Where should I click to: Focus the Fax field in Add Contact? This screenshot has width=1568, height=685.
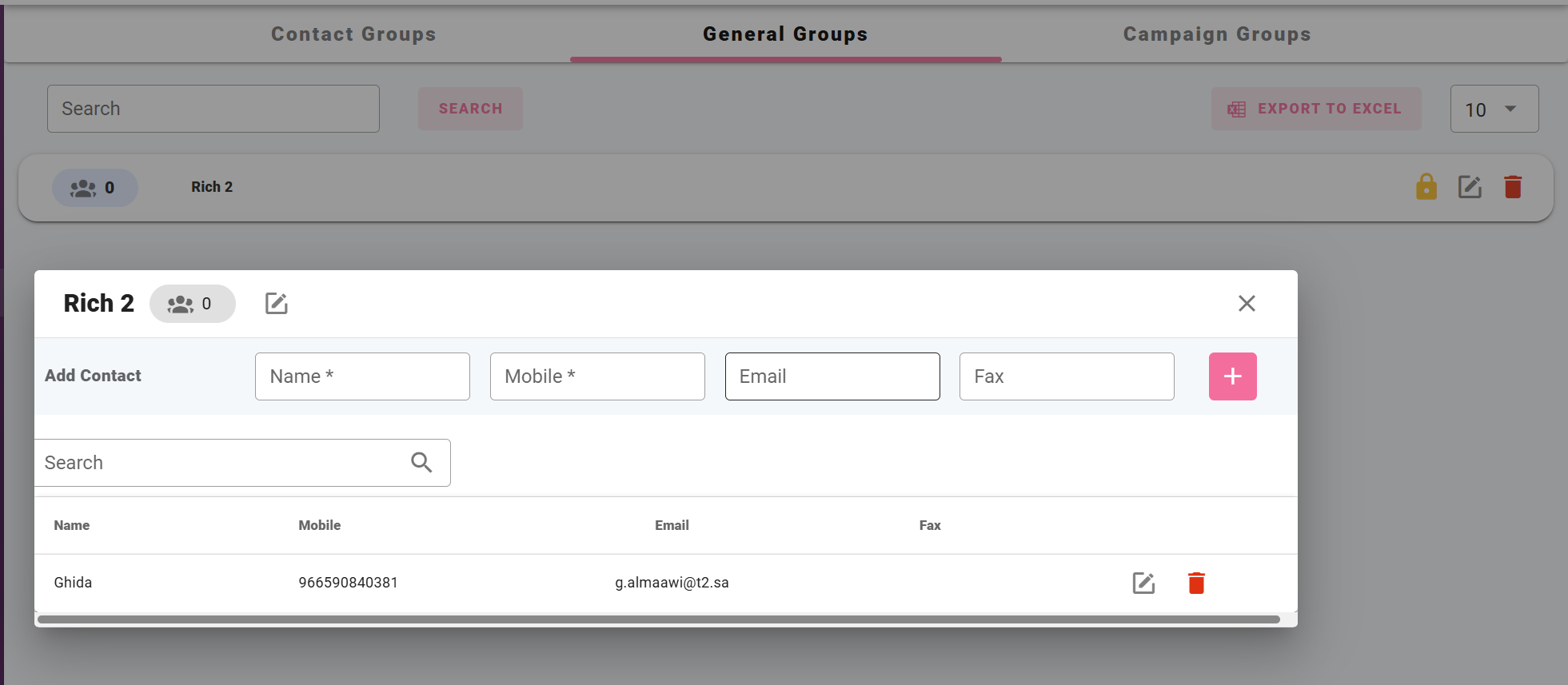tap(1067, 376)
